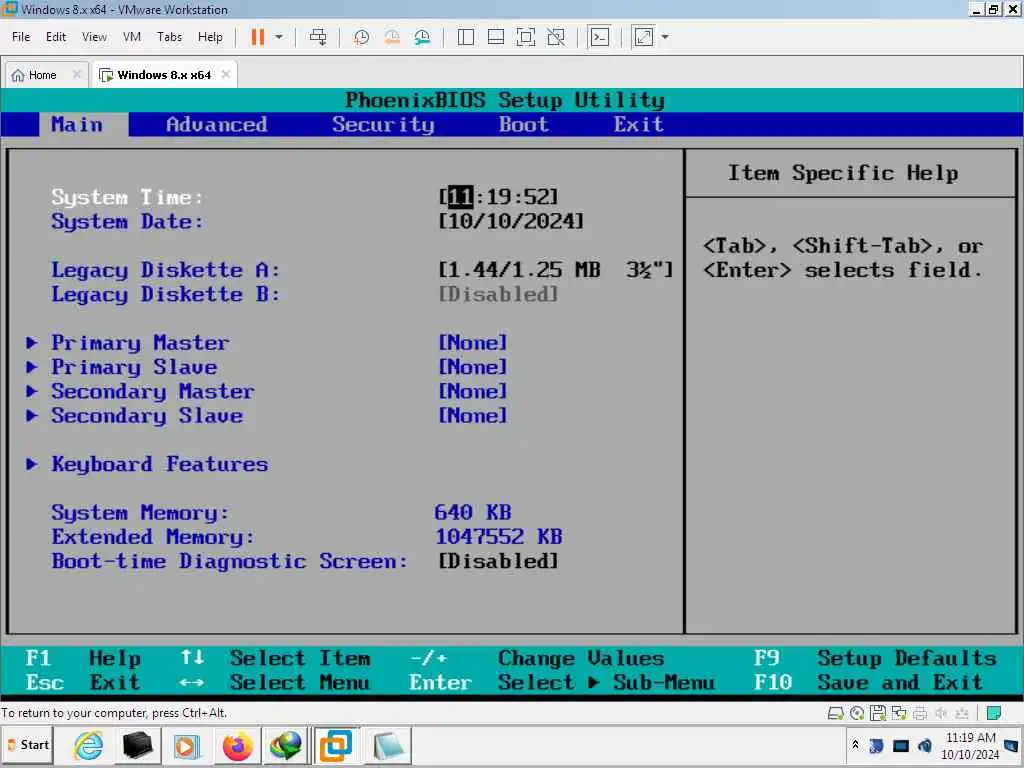Switch to the Advanced BIOS menu
Image resolution: width=1024 pixels, height=768 pixels.
click(217, 124)
